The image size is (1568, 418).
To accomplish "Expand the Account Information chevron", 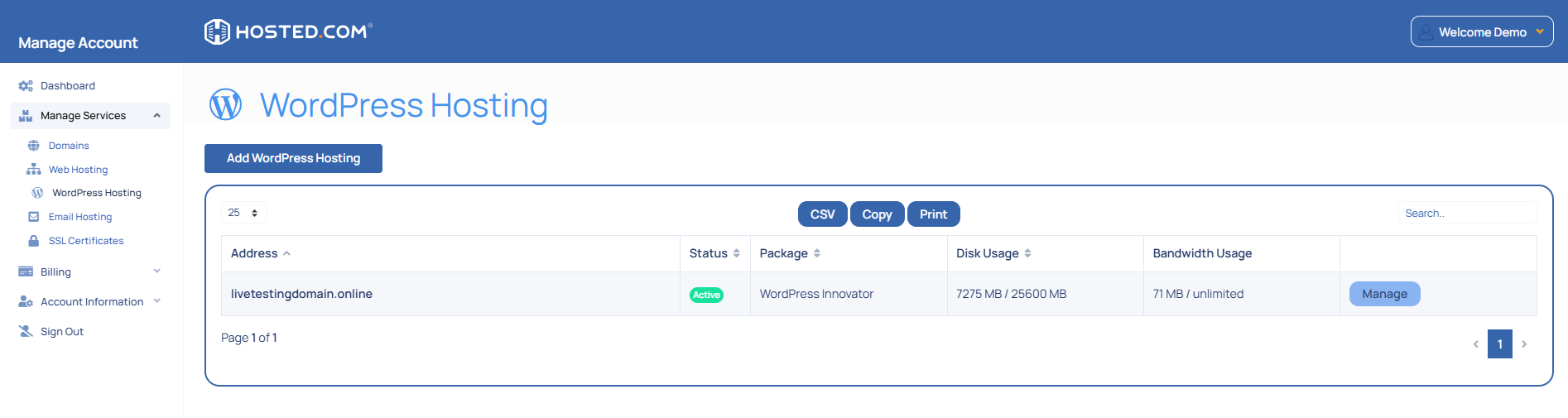I will (156, 301).
